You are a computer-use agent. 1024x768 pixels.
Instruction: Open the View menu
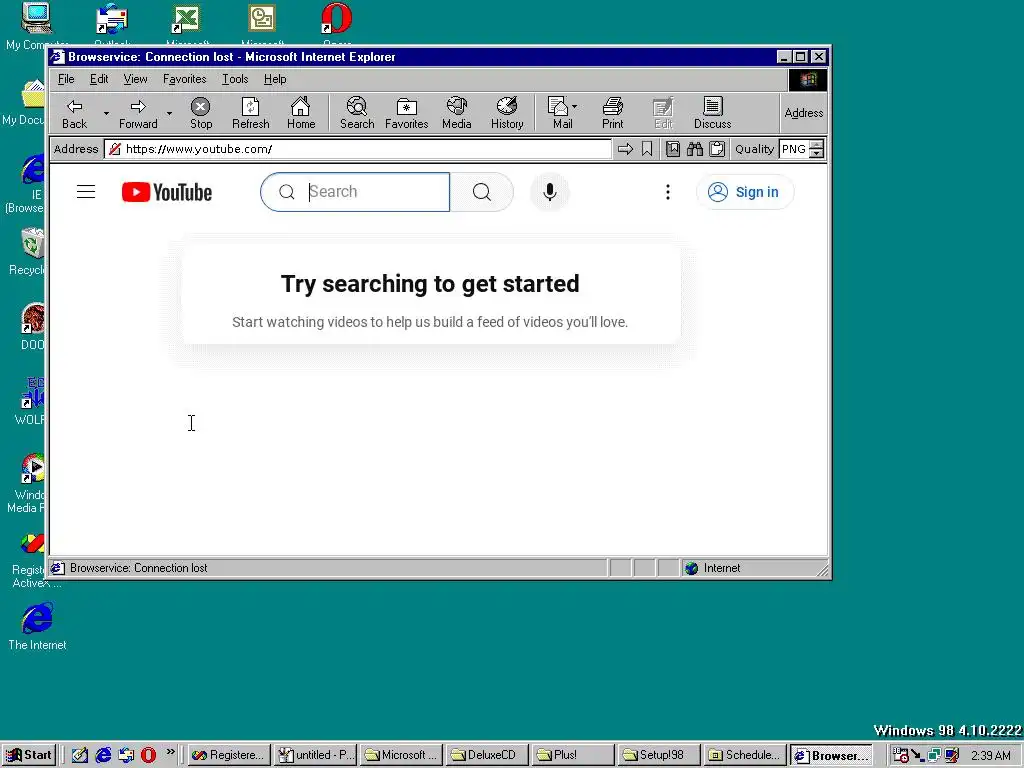[135, 79]
